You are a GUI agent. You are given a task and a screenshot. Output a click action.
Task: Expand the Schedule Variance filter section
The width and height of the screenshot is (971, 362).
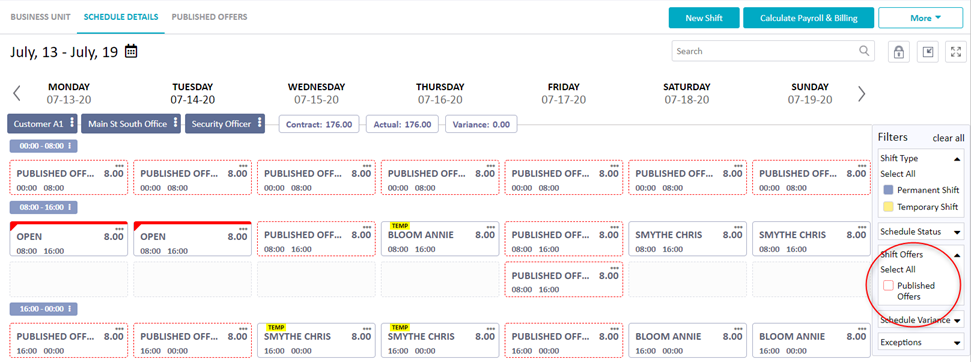click(957, 321)
